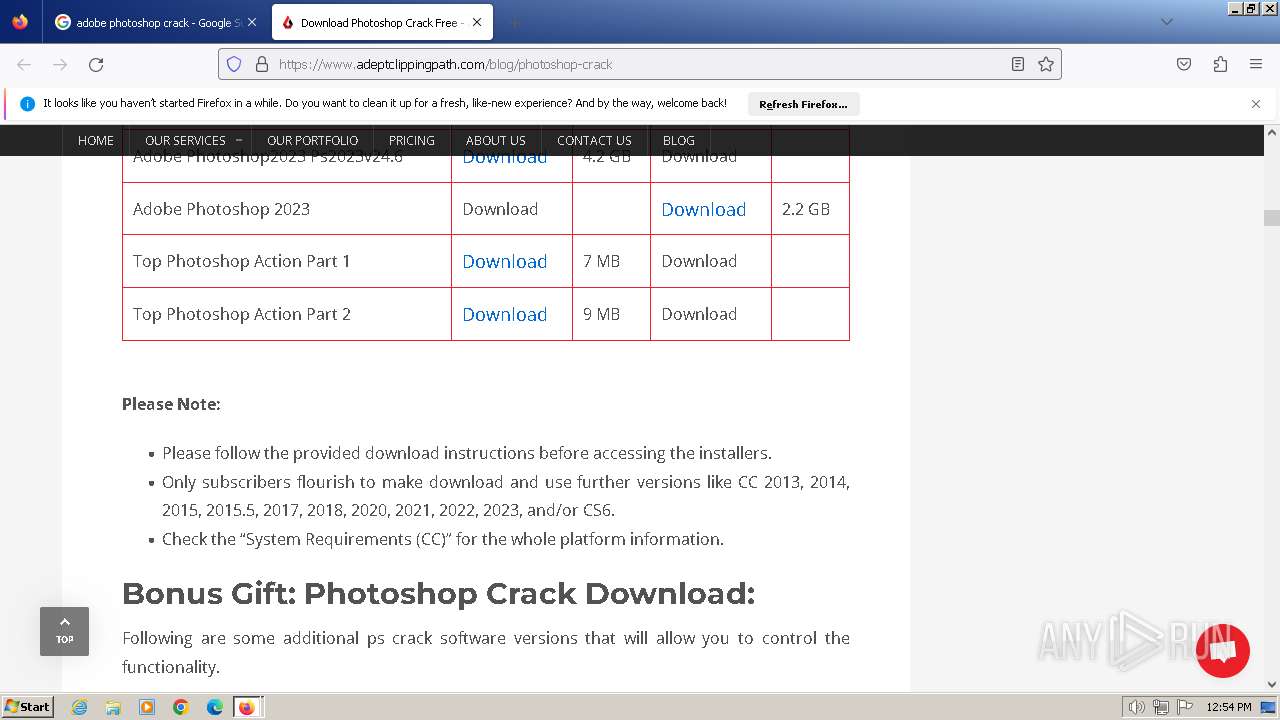The height and width of the screenshot is (720, 1280).
Task: Click Download link for Top Photoshop Action Part 2
Action: (505, 314)
